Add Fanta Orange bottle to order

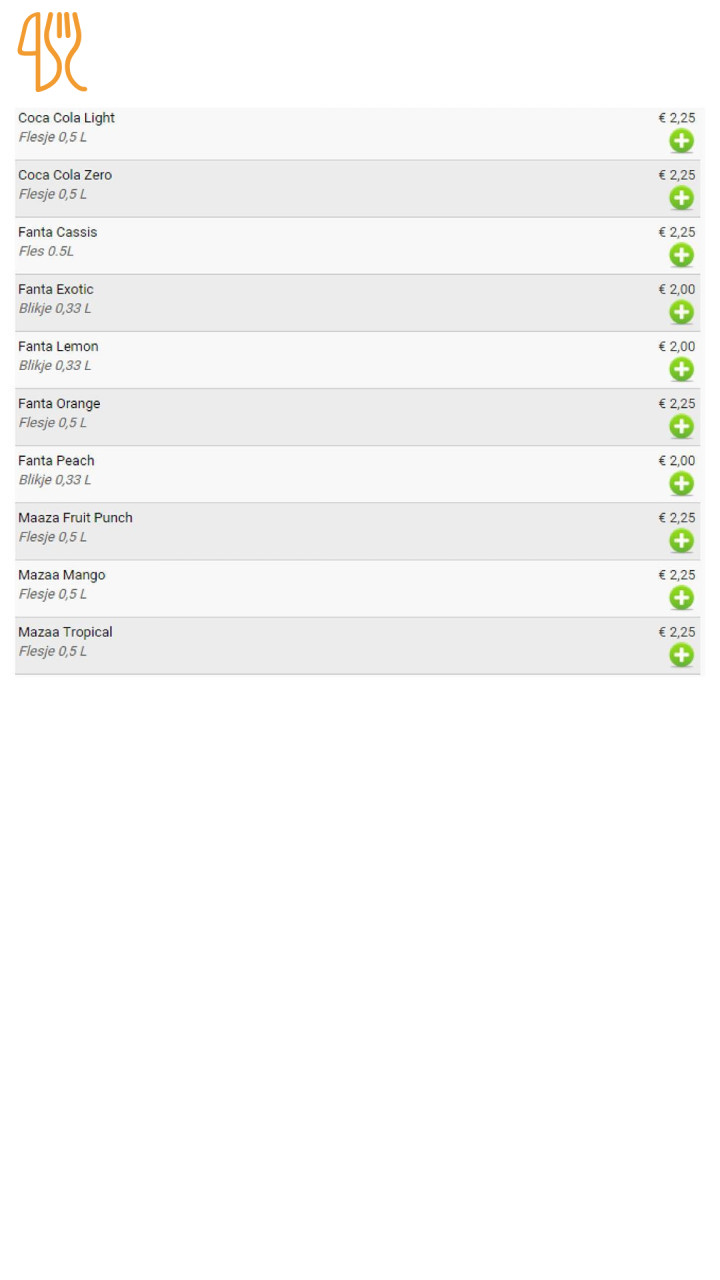(x=681, y=426)
